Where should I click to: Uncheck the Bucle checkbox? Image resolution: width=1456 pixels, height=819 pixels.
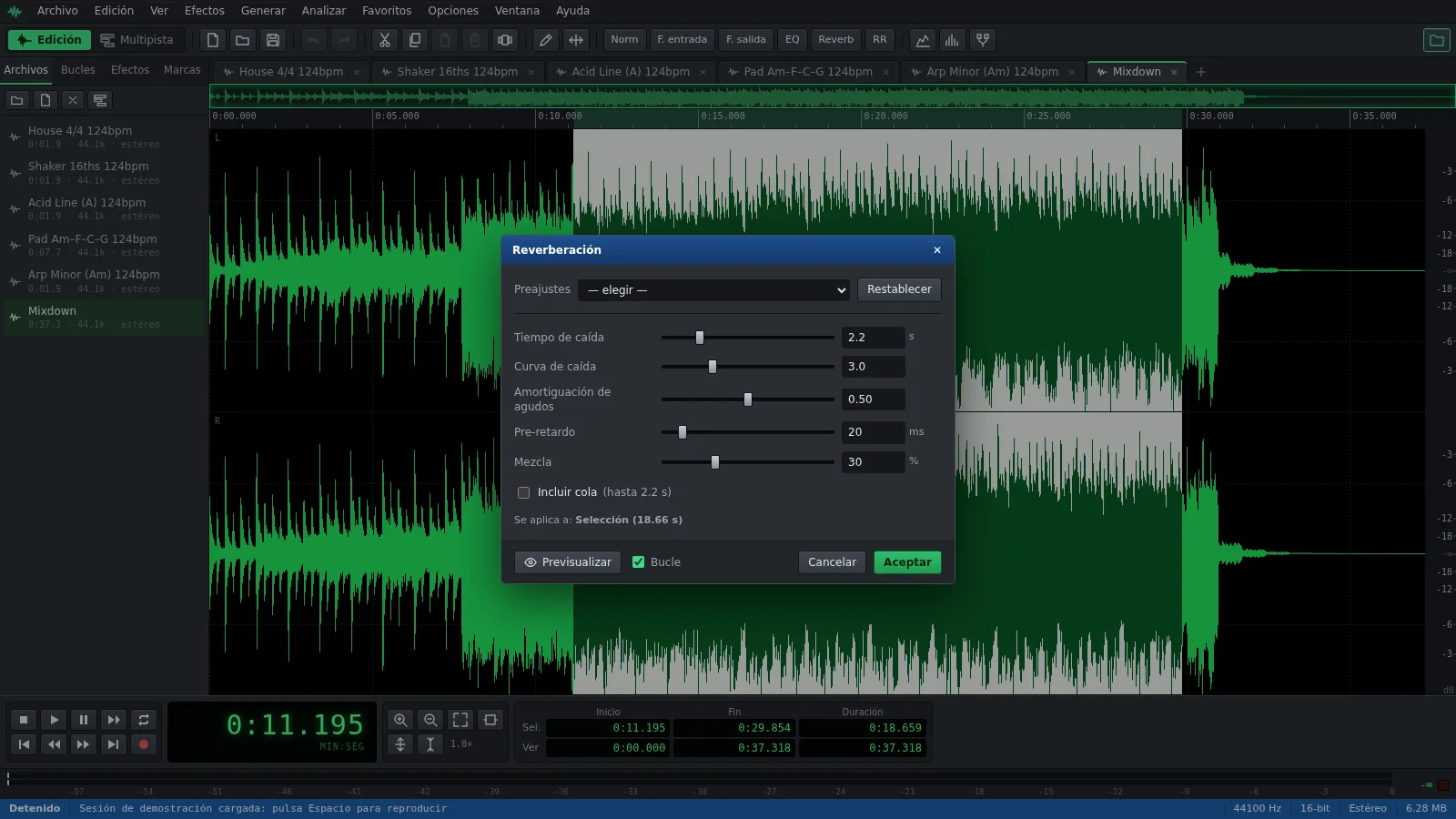tap(638, 562)
